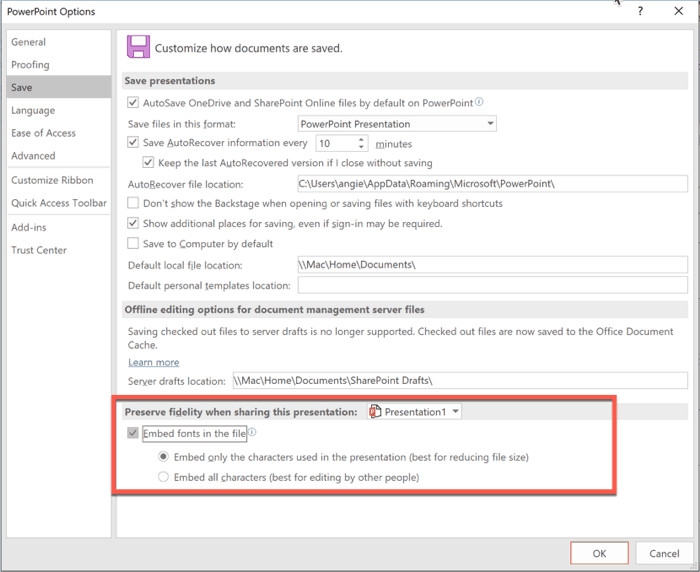Open the Trust Center category
This screenshot has height=572, width=700.
[x=58, y=250]
